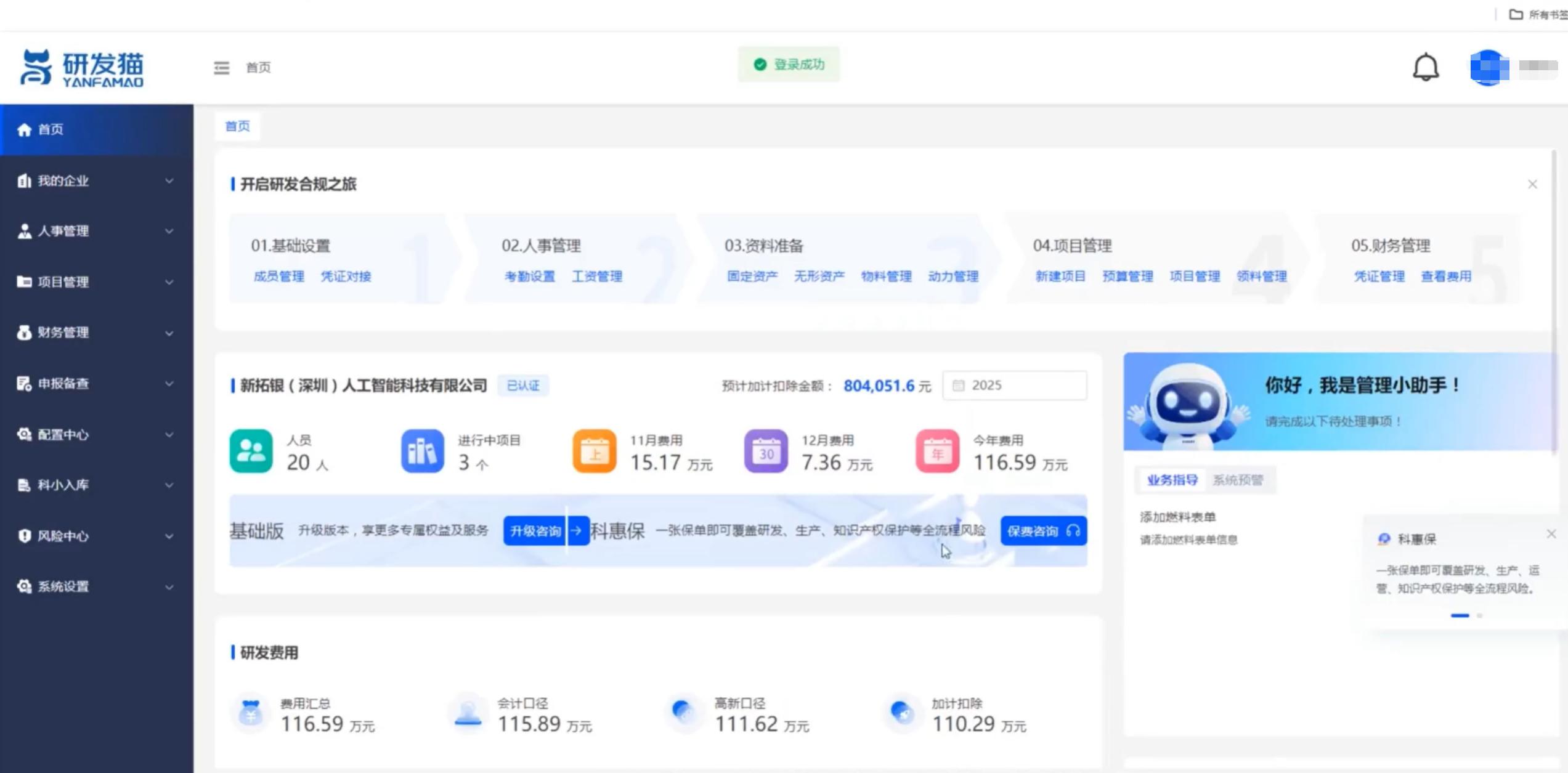Click 科小入库 file icon
The height and width of the screenshot is (773, 1568).
point(24,485)
